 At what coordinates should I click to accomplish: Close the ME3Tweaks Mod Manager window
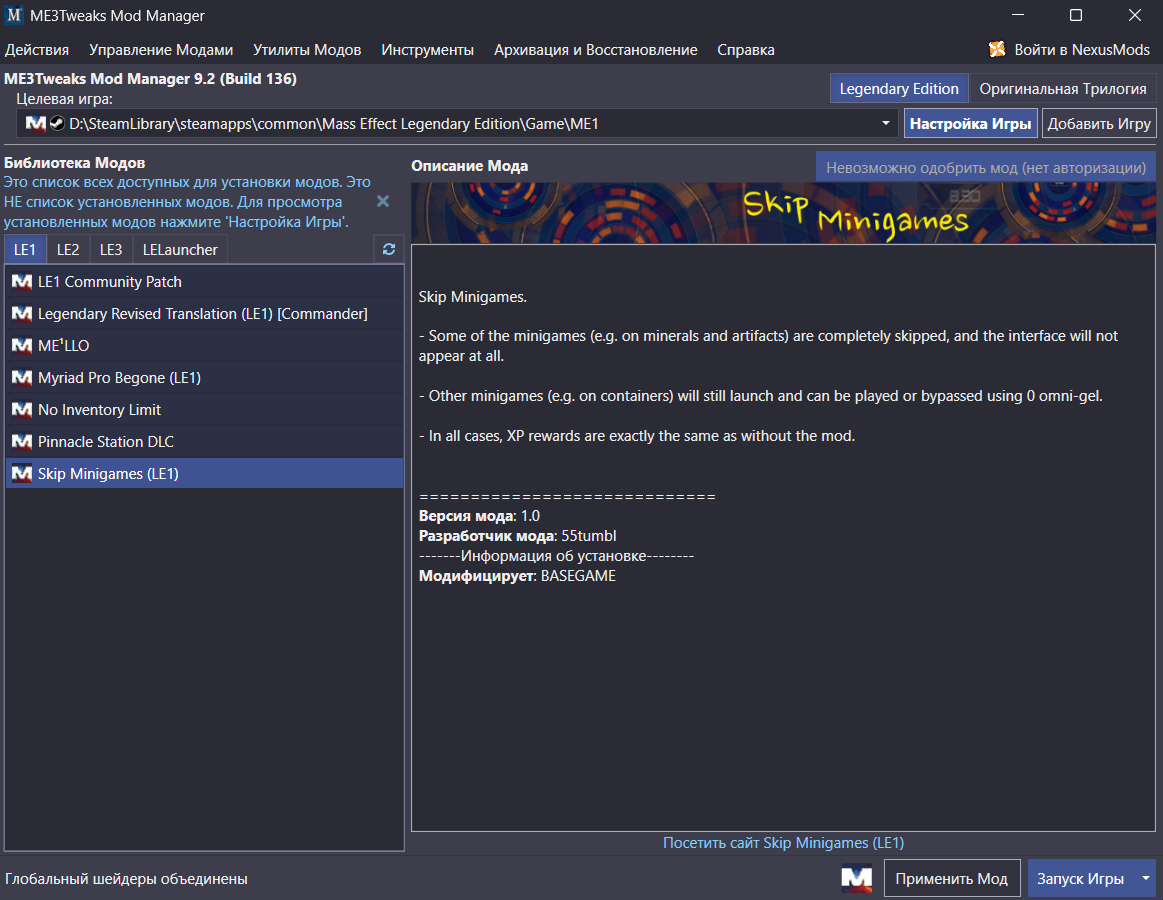coord(1134,15)
